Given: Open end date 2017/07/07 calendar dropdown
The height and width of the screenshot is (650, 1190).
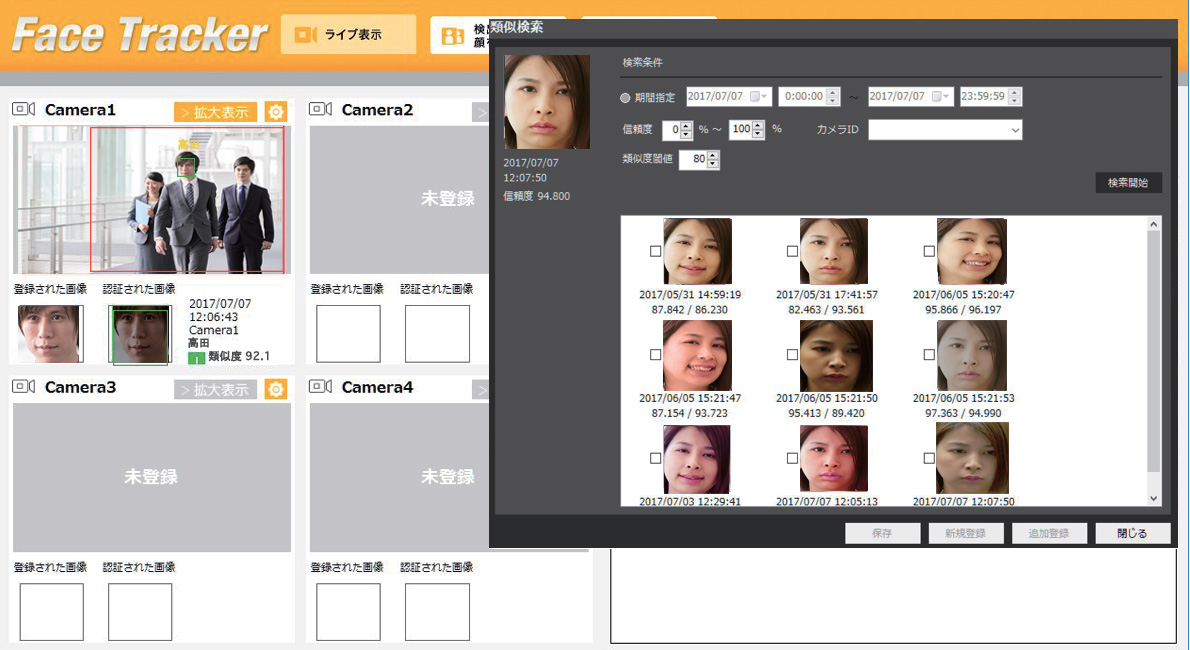Looking at the screenshot, I should (x=941, y=96).
